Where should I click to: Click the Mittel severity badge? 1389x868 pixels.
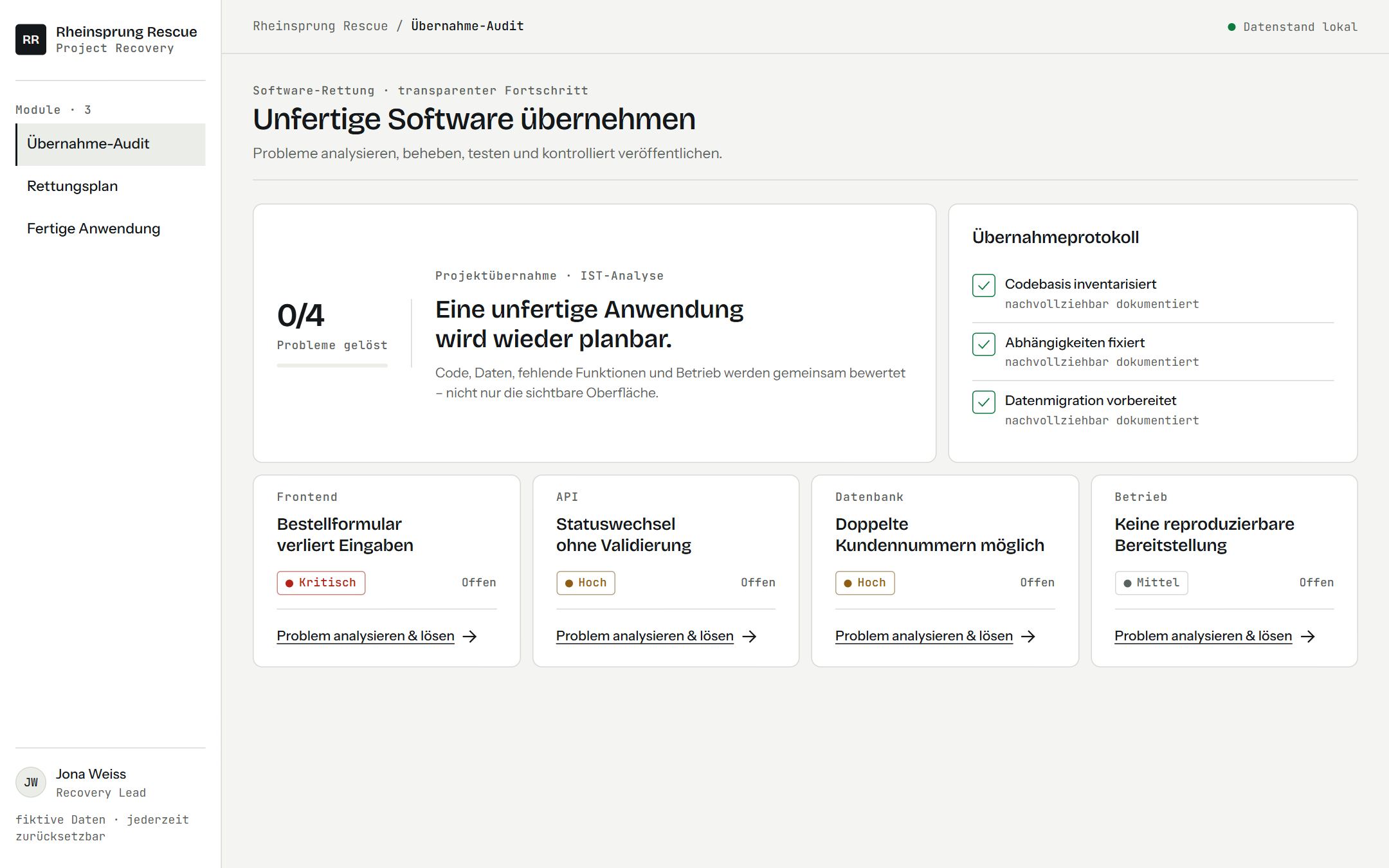[x=1151, y=583]
